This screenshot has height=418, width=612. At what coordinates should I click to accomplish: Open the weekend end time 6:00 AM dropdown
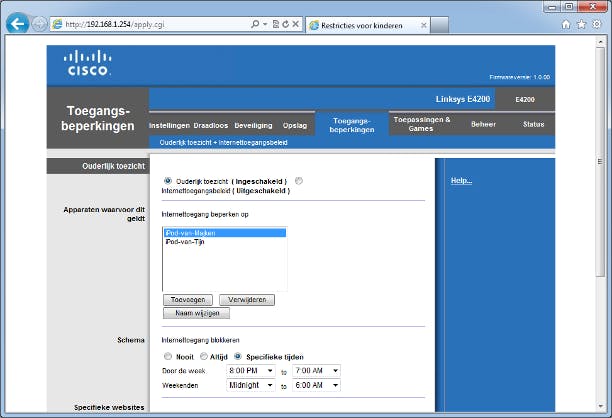pyautogui.click(x=316, y=385)
